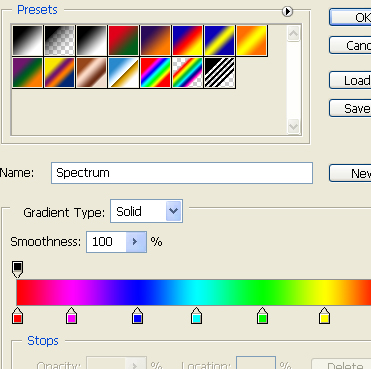
Task: Select the cyan color stop
Action: 197,316
